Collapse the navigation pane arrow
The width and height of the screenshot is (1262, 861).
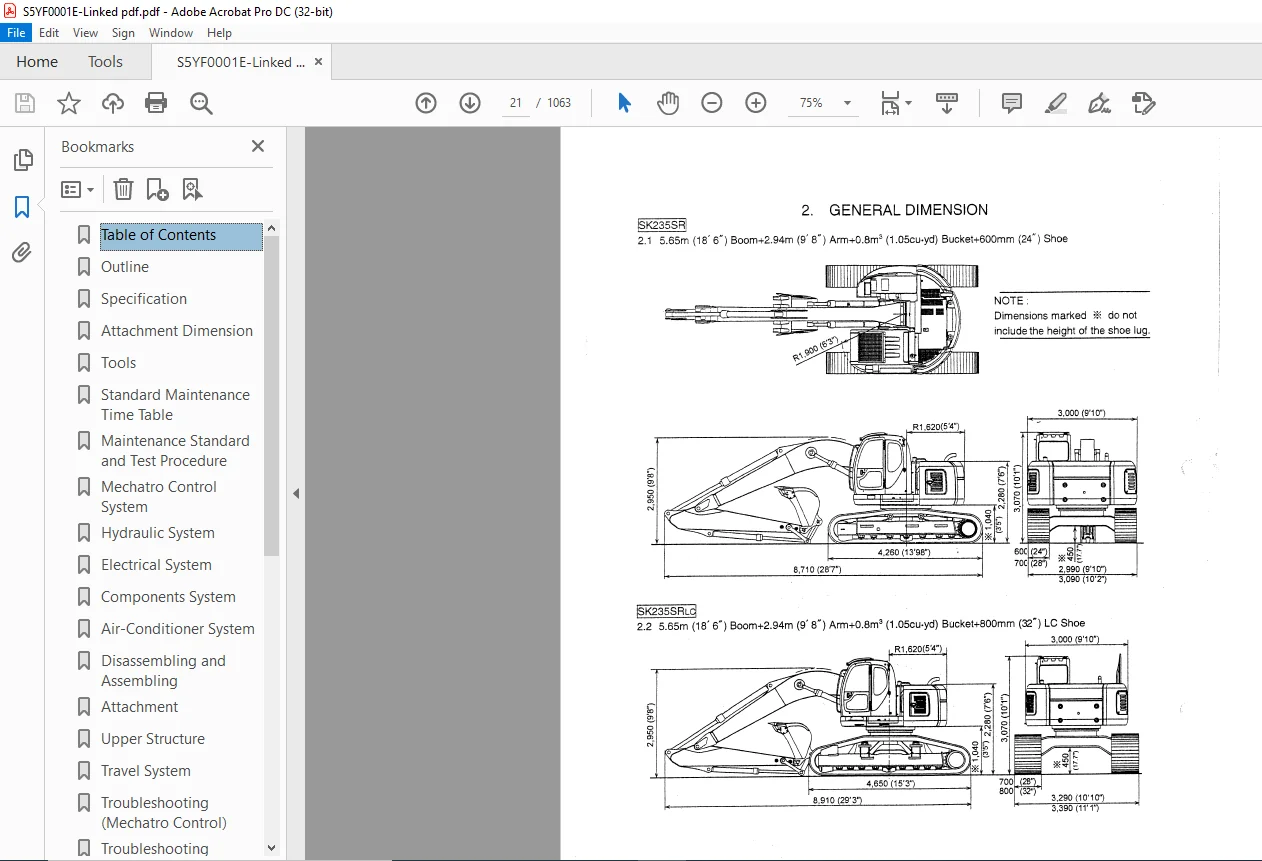(295, 493)
